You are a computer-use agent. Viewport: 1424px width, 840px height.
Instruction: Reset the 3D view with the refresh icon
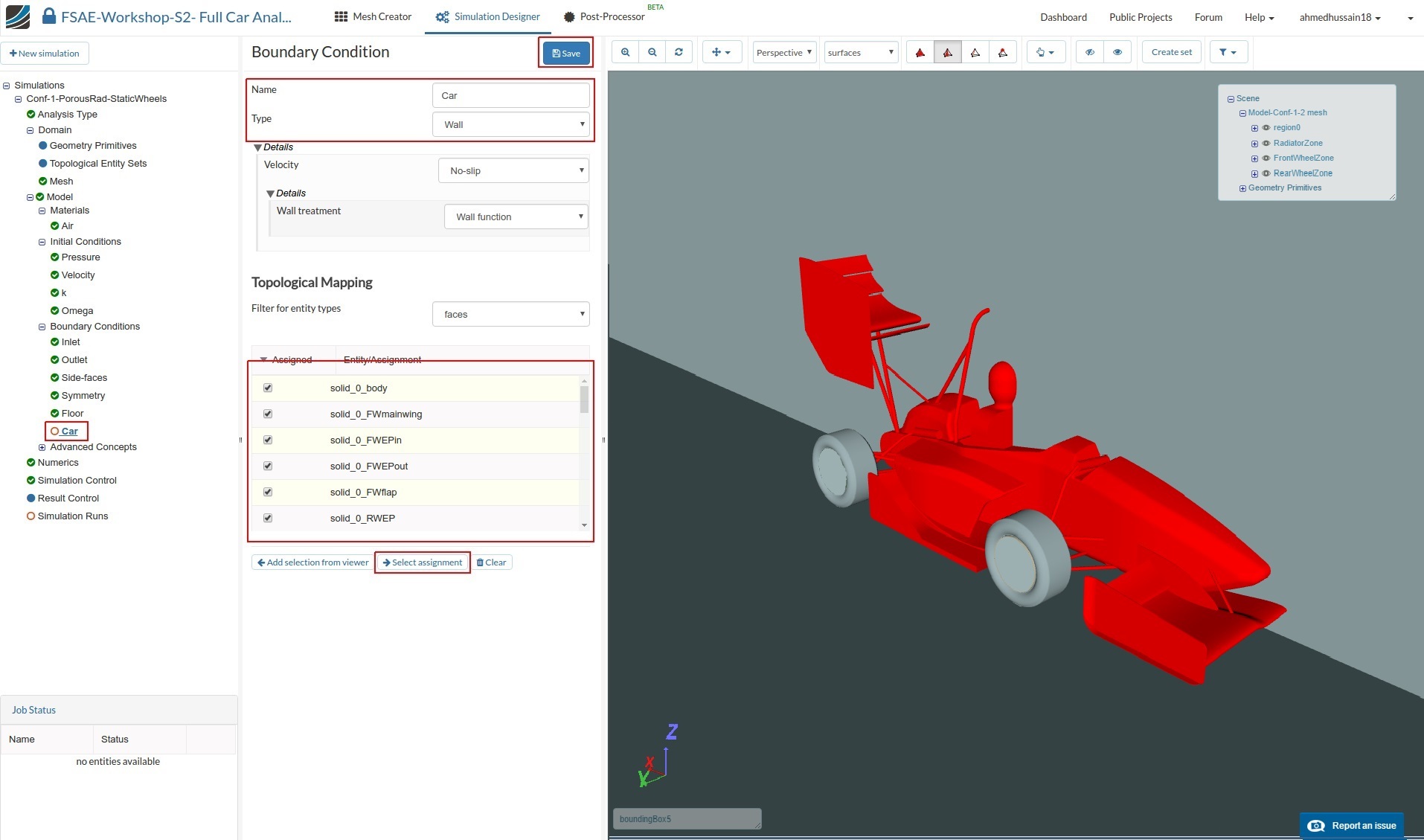[679, 52]
